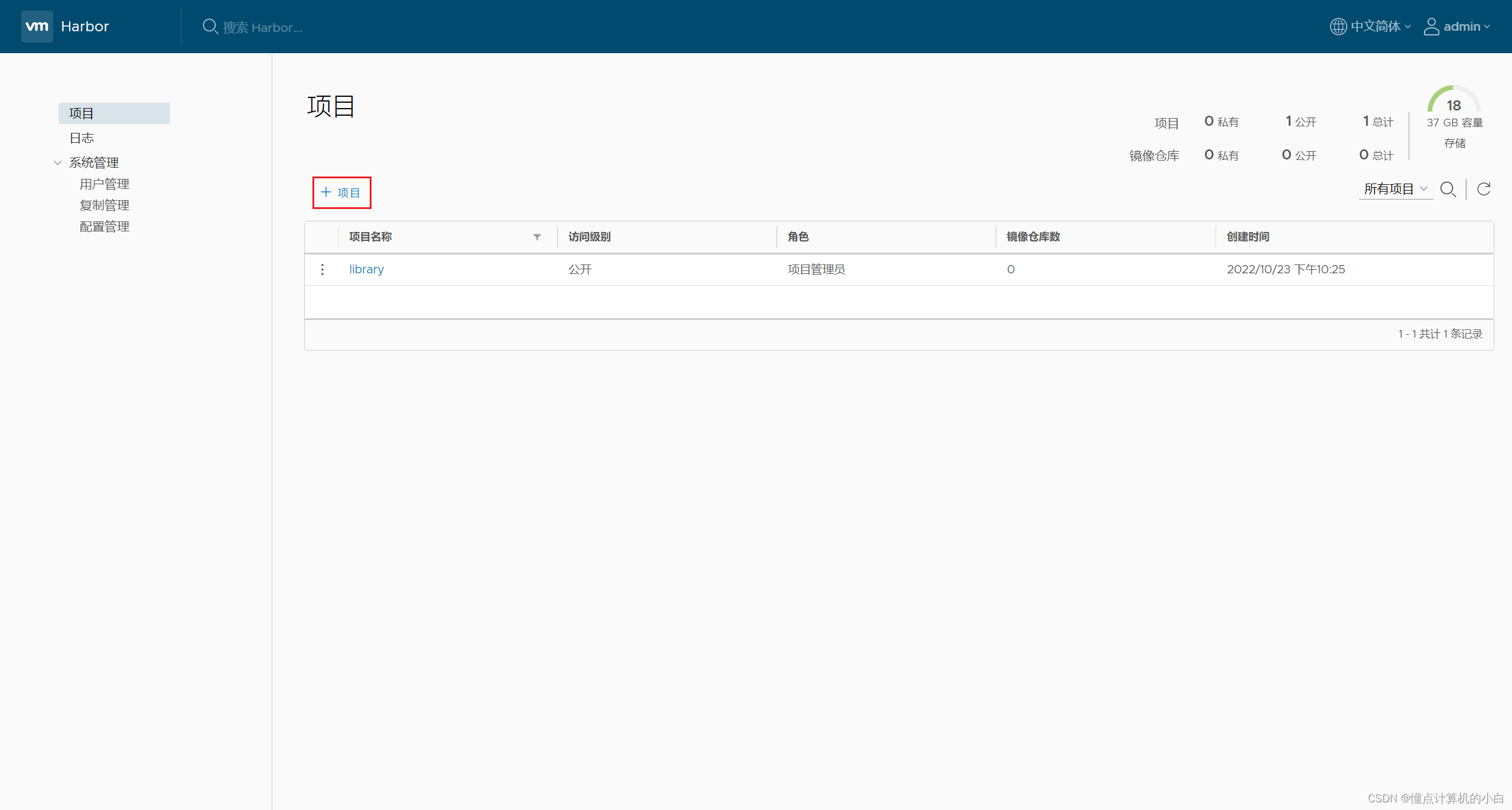This screenshot has width=1512, height=810.
Task: Click the 1 - 1 共计 1 条记录 pagination text
Action: click(x=1440, y=334)
